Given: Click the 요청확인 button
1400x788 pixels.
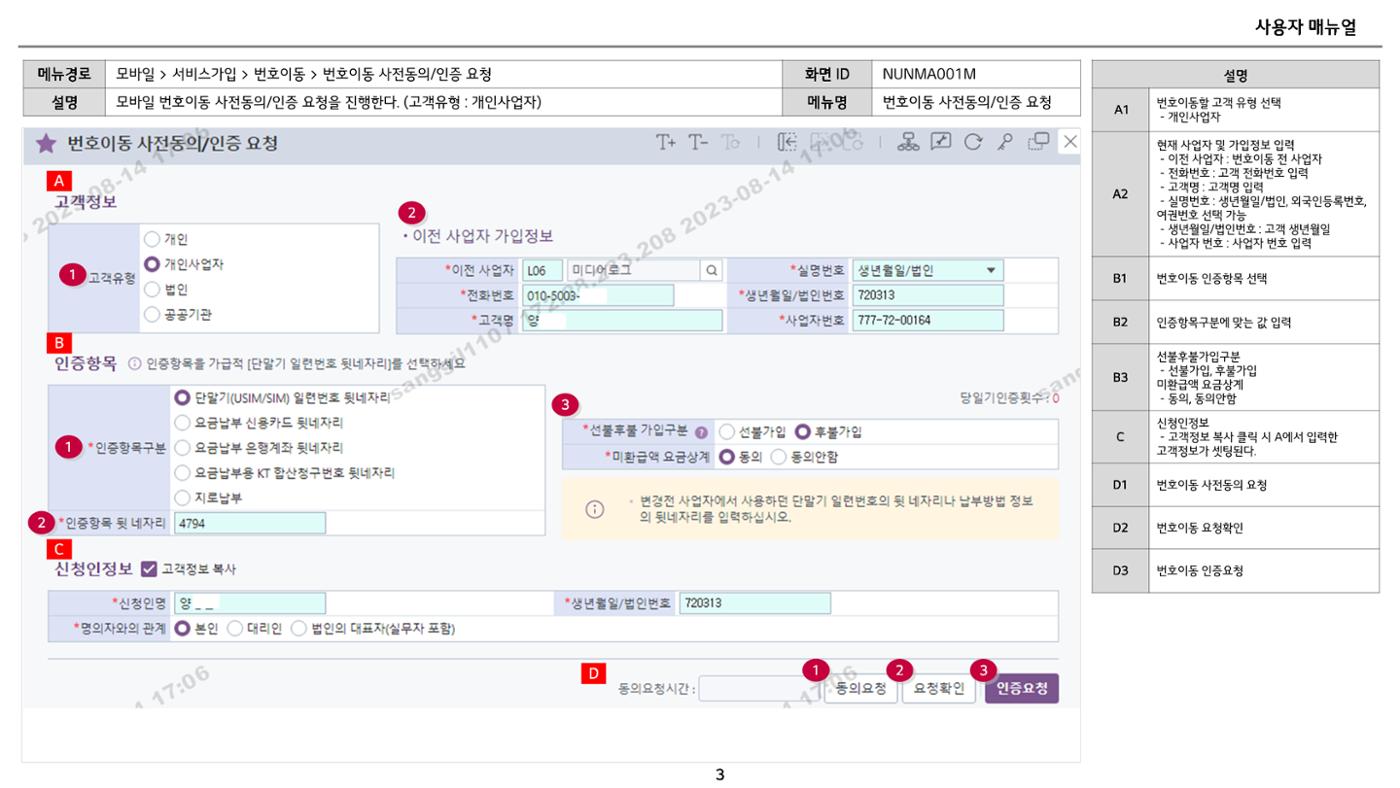Looking at the screenshot, I should pos(939,689).
